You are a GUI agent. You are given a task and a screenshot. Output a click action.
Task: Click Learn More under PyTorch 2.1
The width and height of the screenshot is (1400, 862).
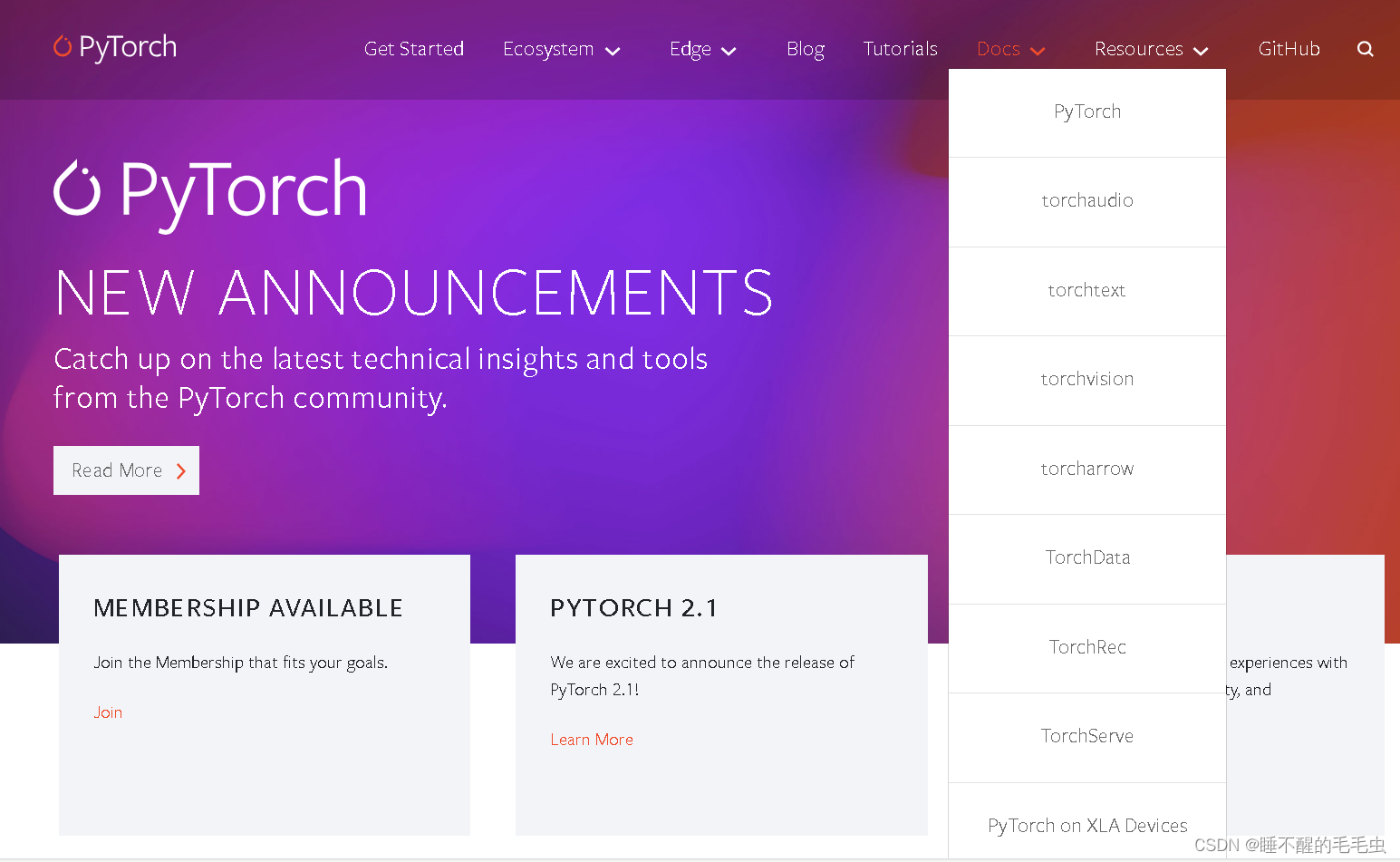tap(592, 740)
